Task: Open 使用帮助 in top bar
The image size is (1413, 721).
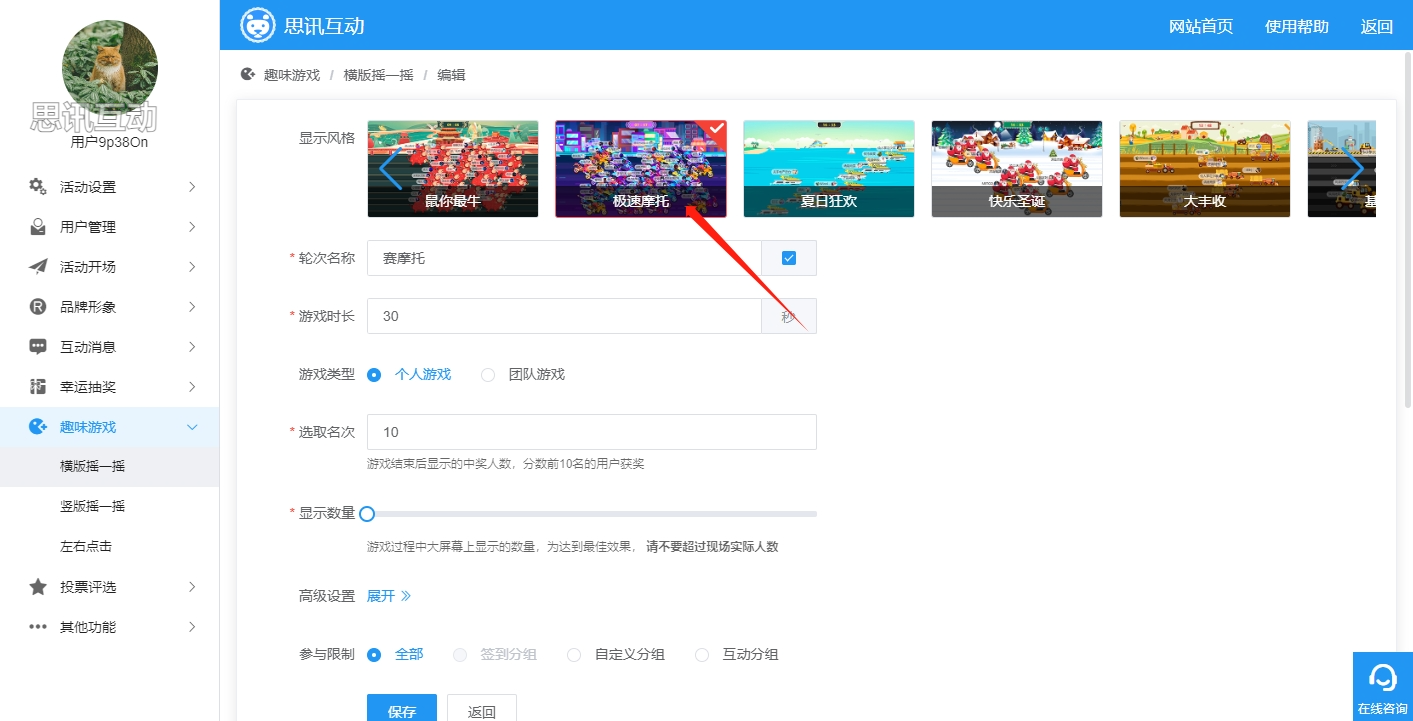Action: (x=1297, y=27)
